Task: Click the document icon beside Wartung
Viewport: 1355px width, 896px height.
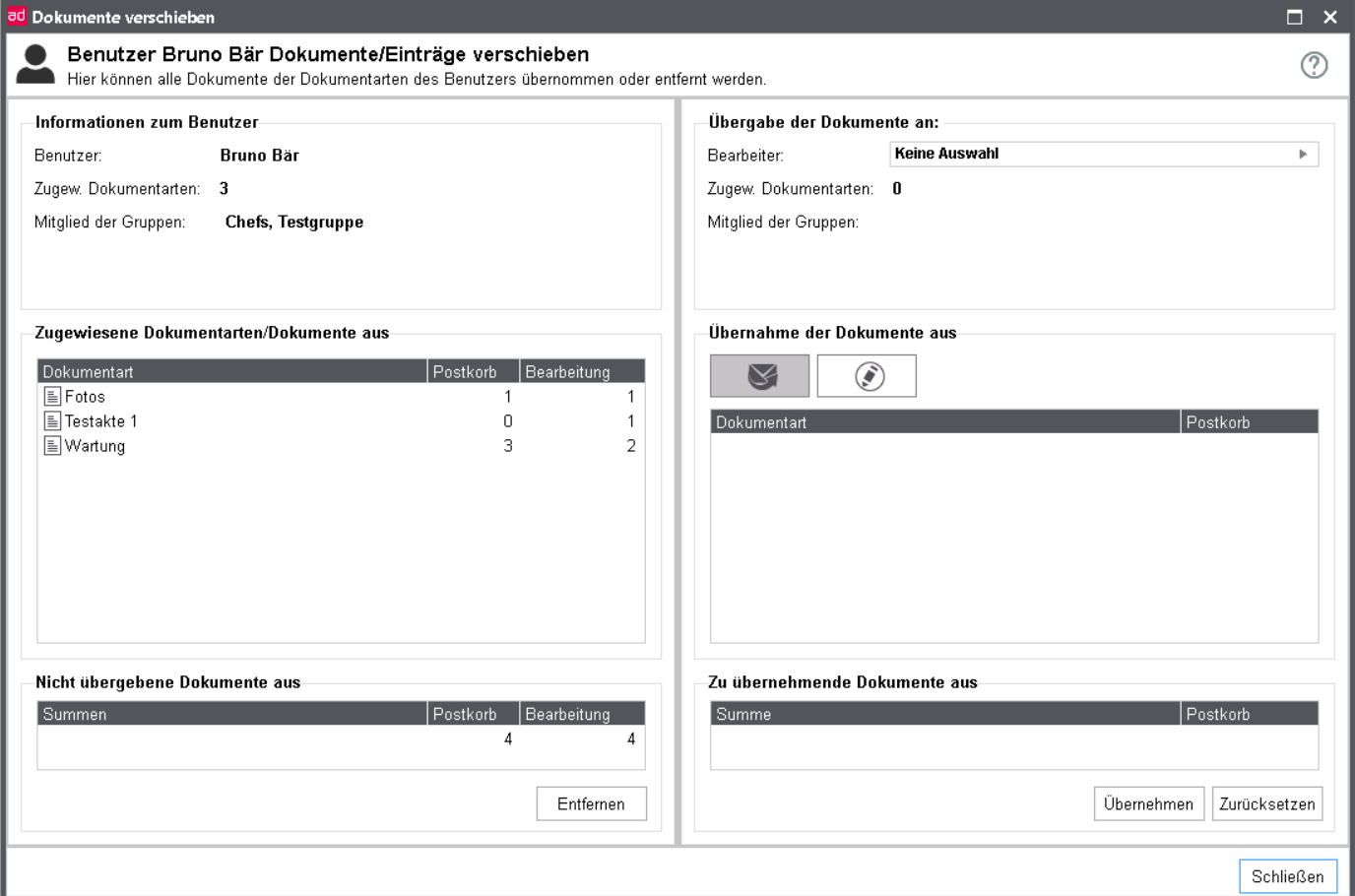Action: pyautogui.click(x=52, y=446)
